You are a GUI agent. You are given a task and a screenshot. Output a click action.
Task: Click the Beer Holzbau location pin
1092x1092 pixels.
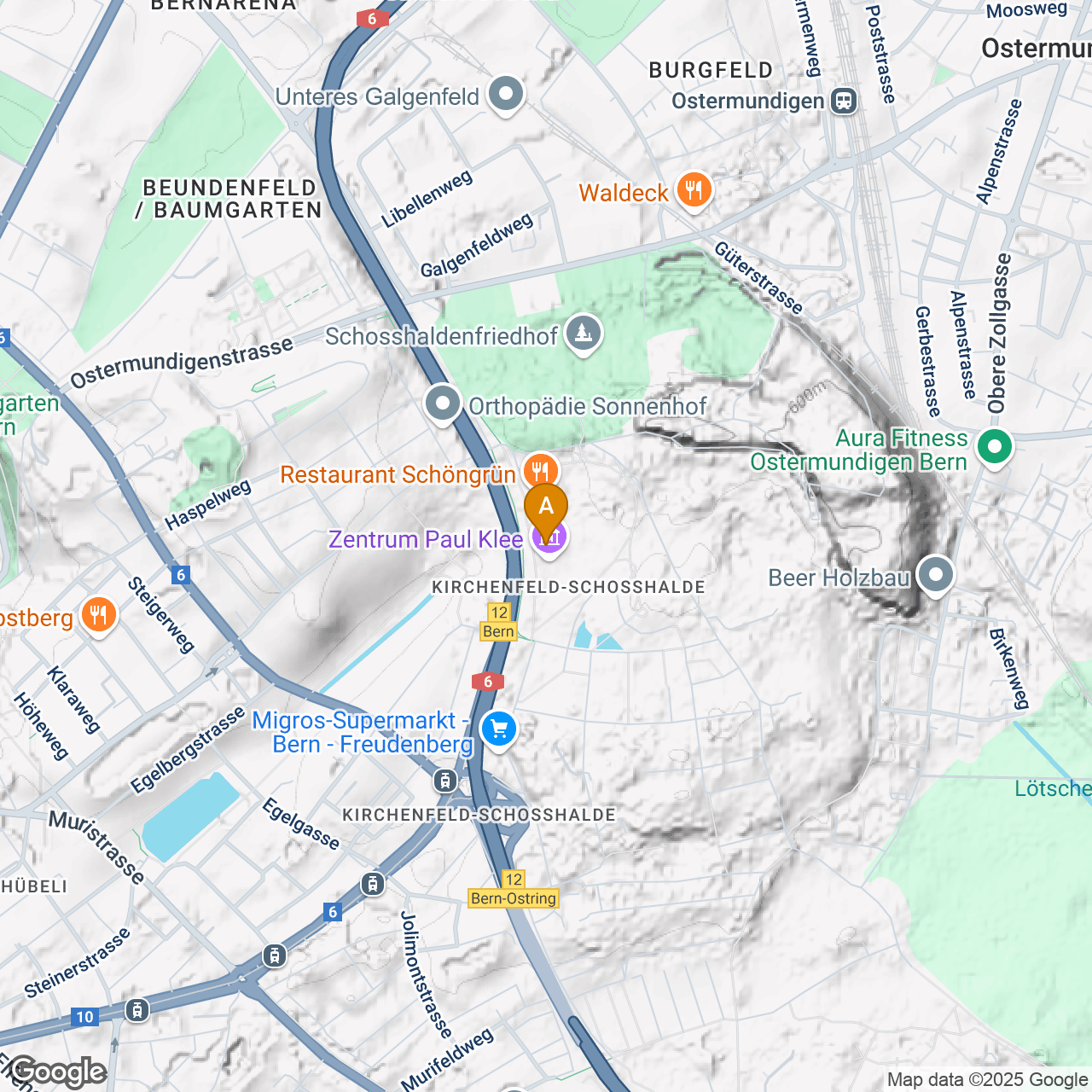937,576
